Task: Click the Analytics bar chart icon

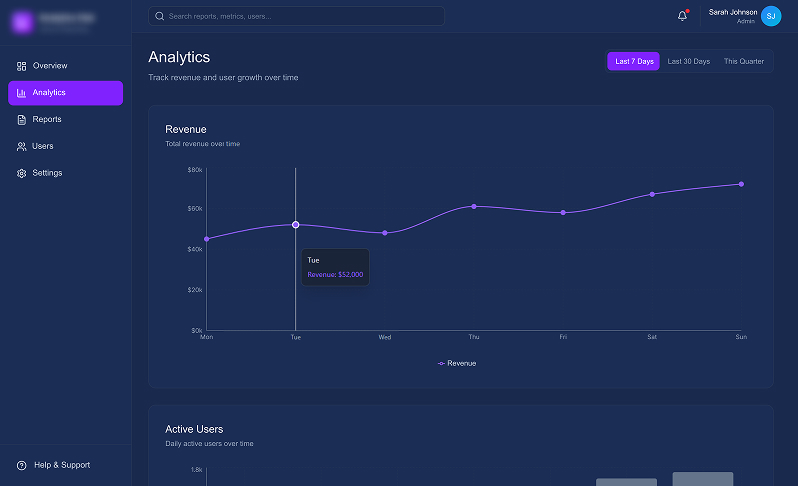Action: point(22,93)
